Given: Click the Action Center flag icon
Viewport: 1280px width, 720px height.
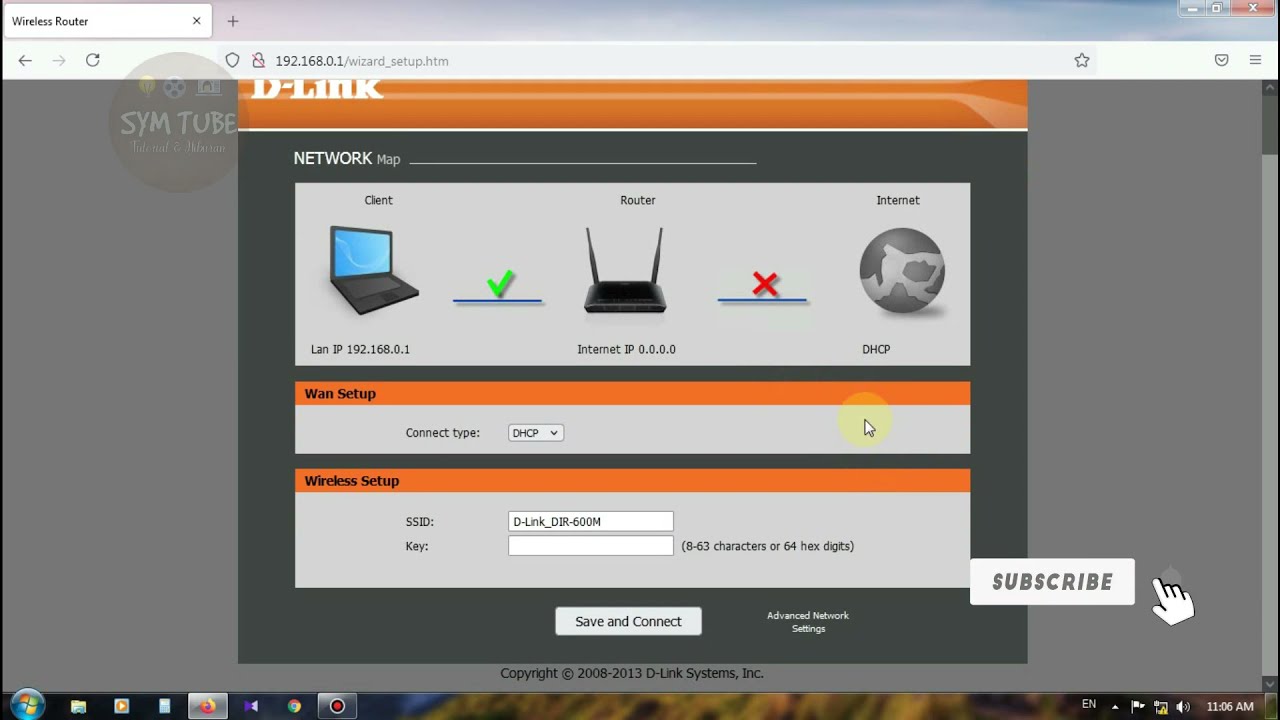Looking at the screenshot, I should point(1138,707).
